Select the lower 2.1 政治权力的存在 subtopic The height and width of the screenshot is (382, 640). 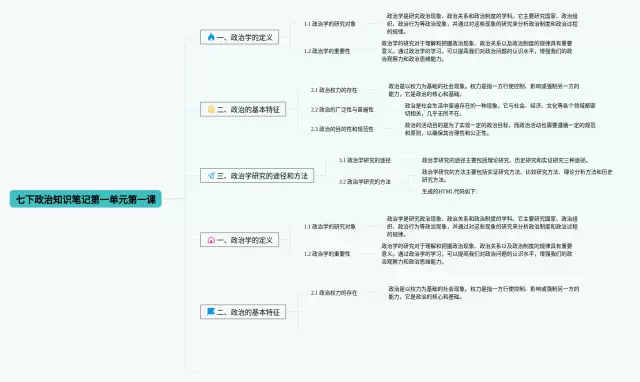(x=334, y=293)
